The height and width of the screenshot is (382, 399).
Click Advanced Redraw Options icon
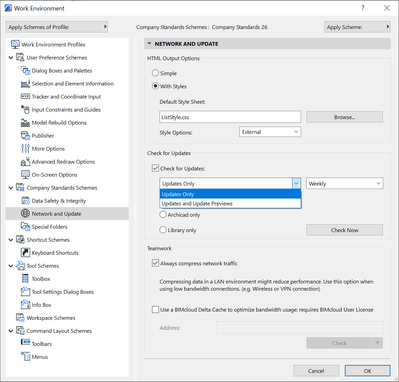click(x=25, y=162)
